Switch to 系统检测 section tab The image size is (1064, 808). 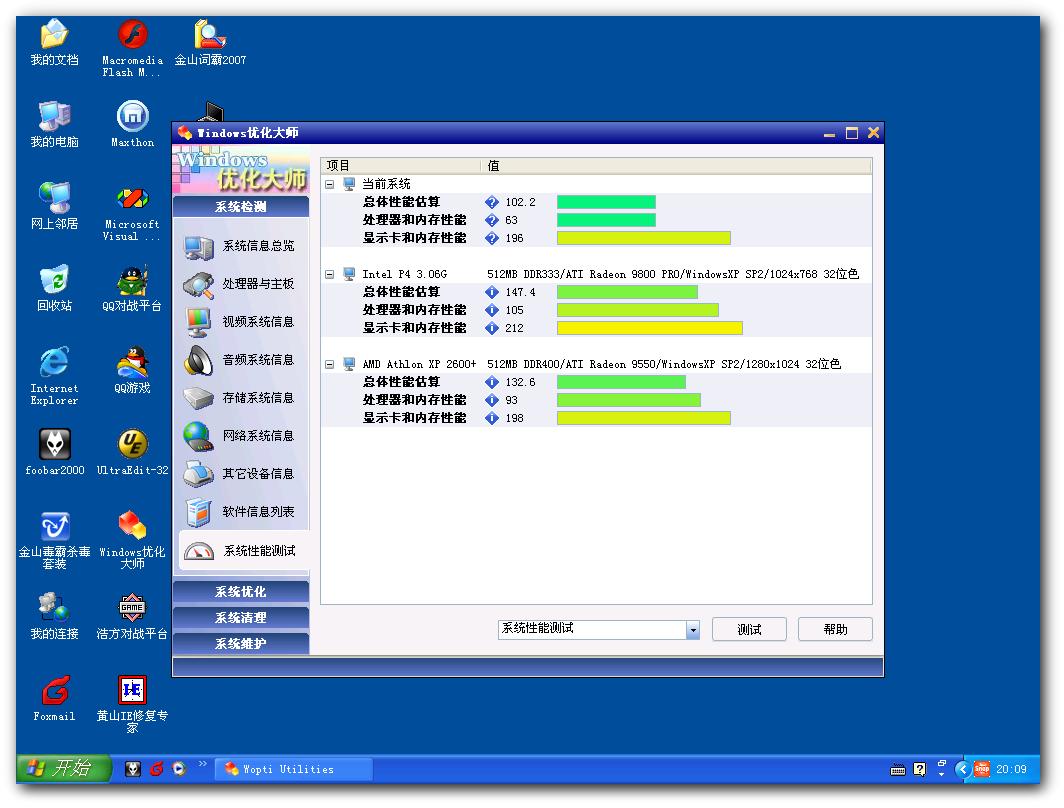(x=241, y=207)
